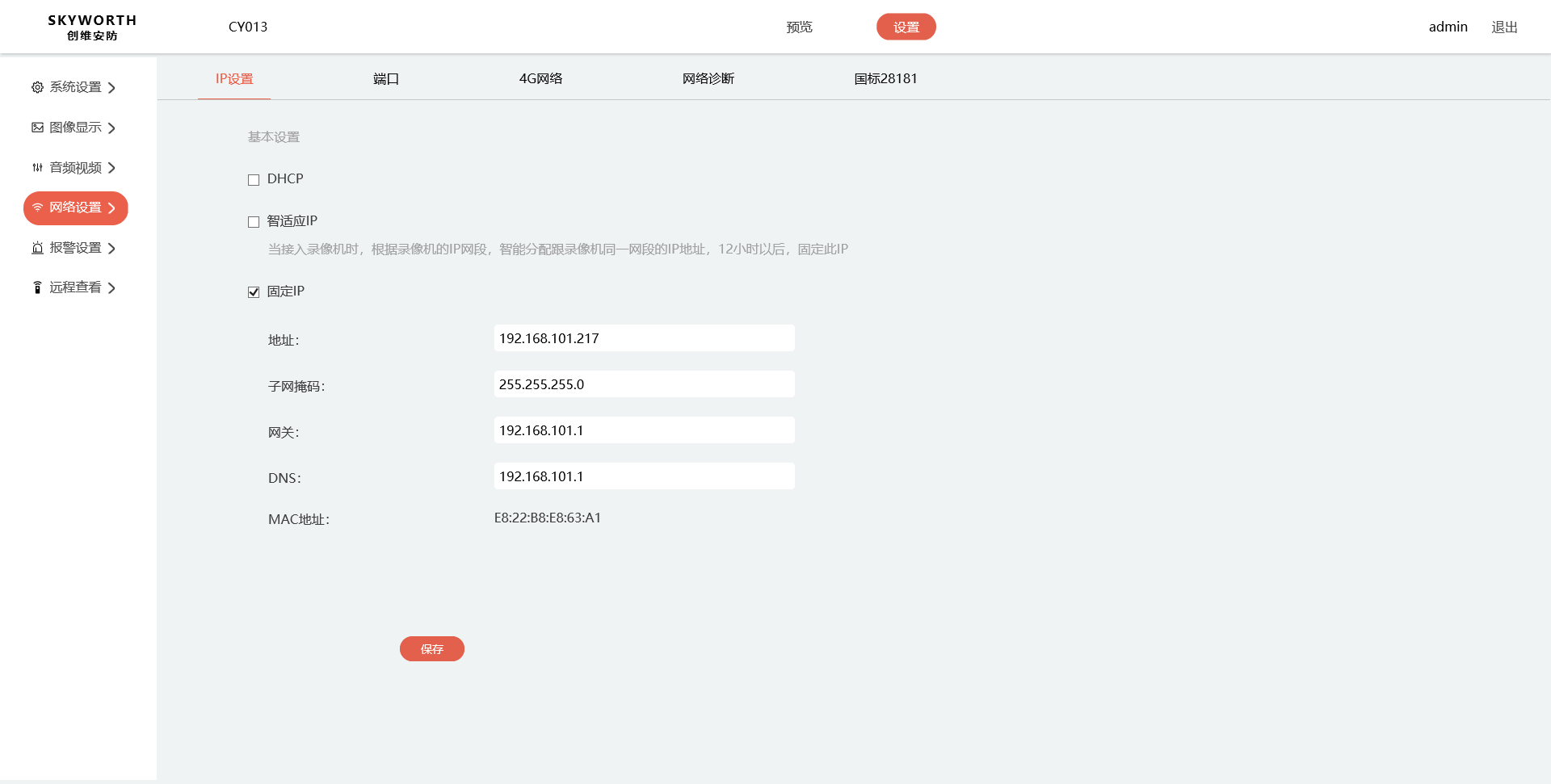Click the picture icon beside 图像显示
Image resolution: width=1551 pixels, height=784 pixels.
coord(37,128)
